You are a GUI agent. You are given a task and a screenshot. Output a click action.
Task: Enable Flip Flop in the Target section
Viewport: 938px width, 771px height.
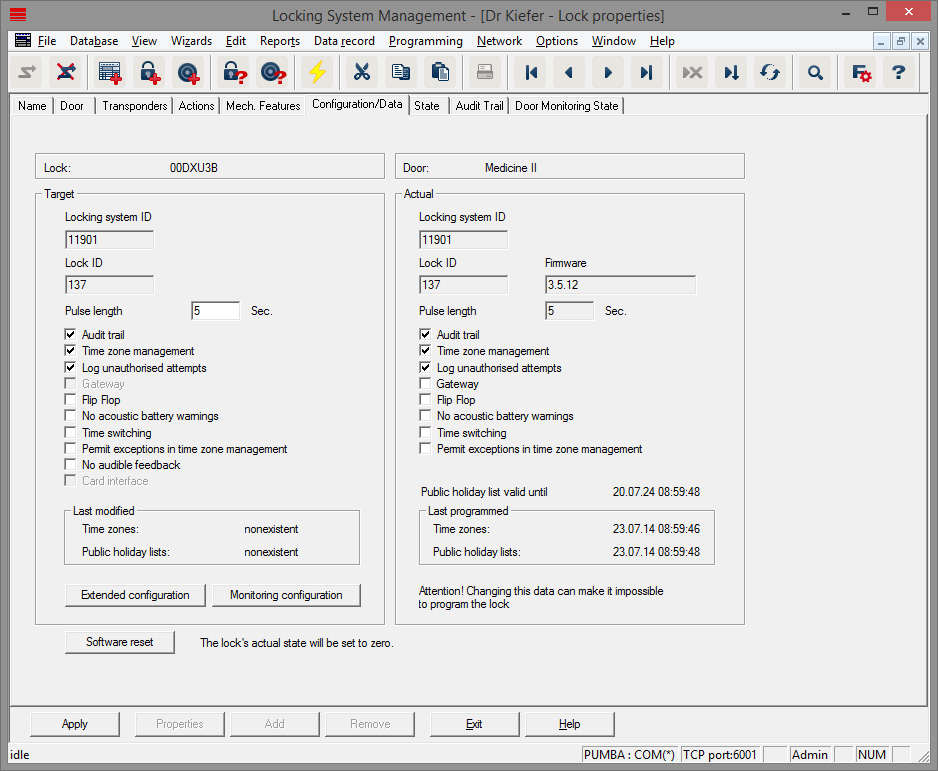pyautogui.click(x=70, y=399)
